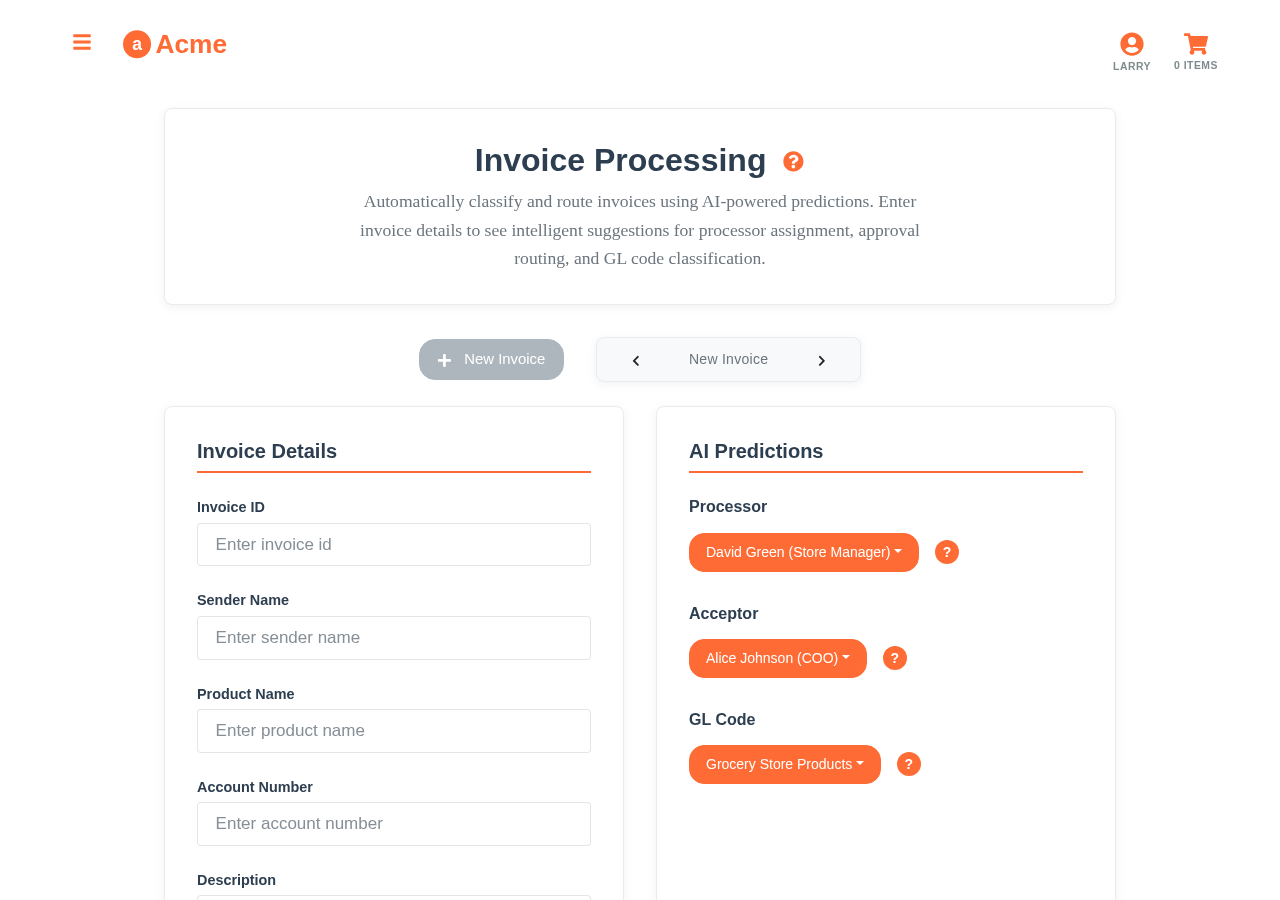Click the Invoice ID input field

point(394,545)
